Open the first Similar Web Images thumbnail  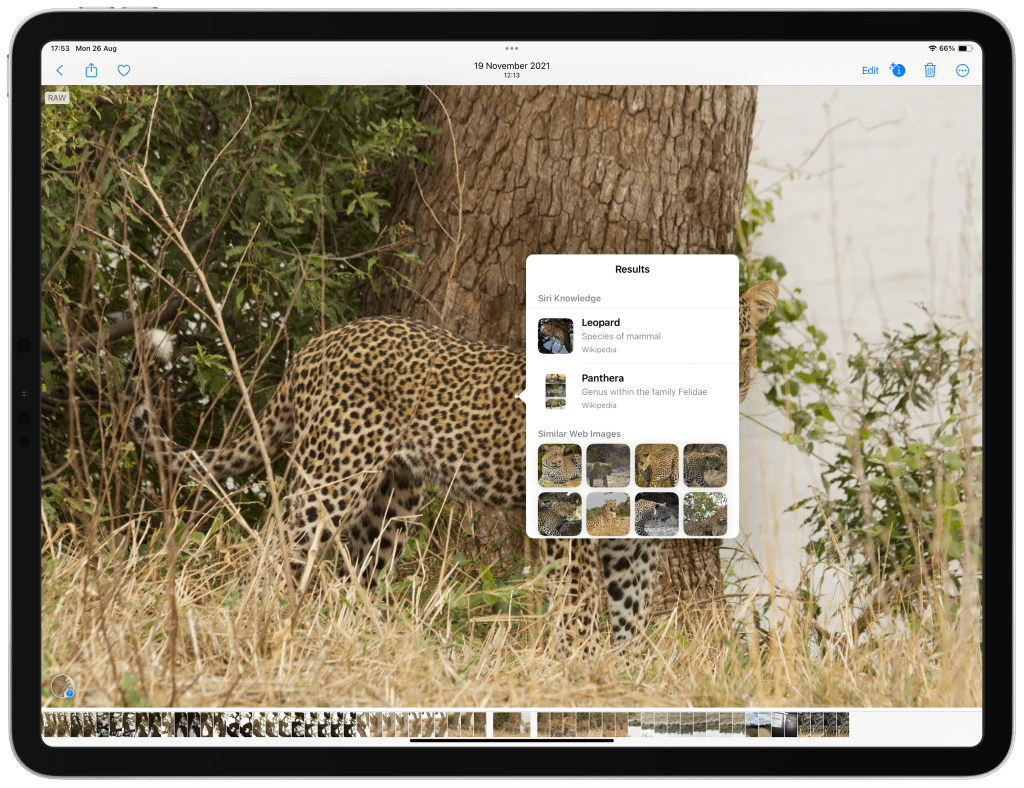point(559,465)
